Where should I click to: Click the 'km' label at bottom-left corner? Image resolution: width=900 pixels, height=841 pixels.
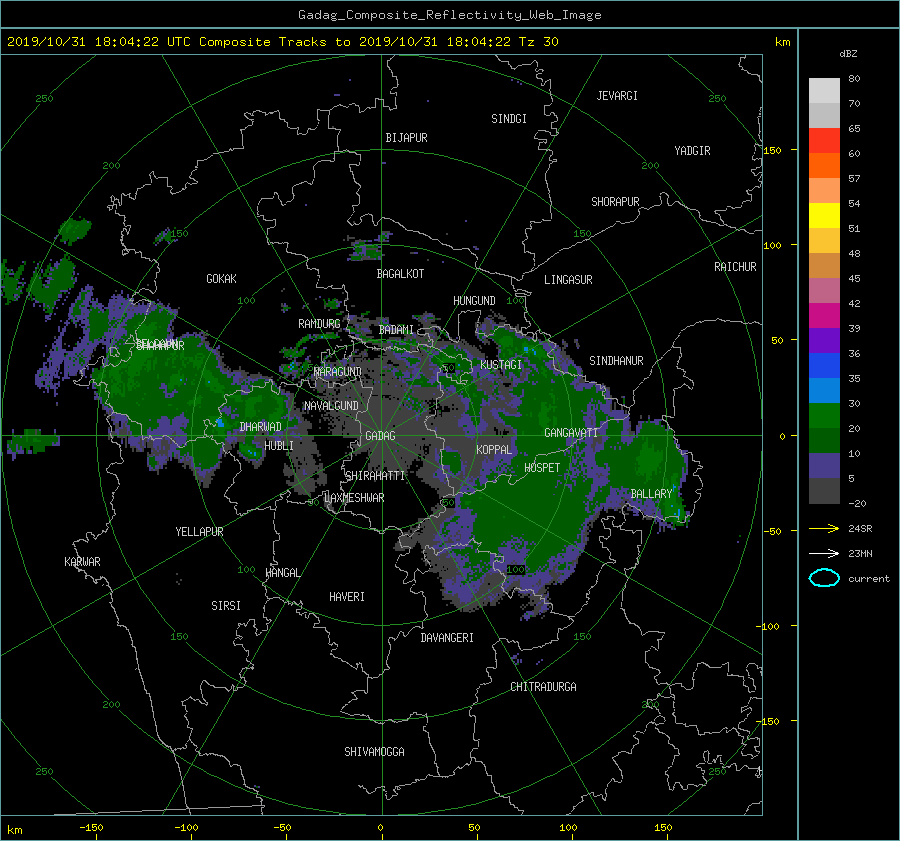pos(14,830)
